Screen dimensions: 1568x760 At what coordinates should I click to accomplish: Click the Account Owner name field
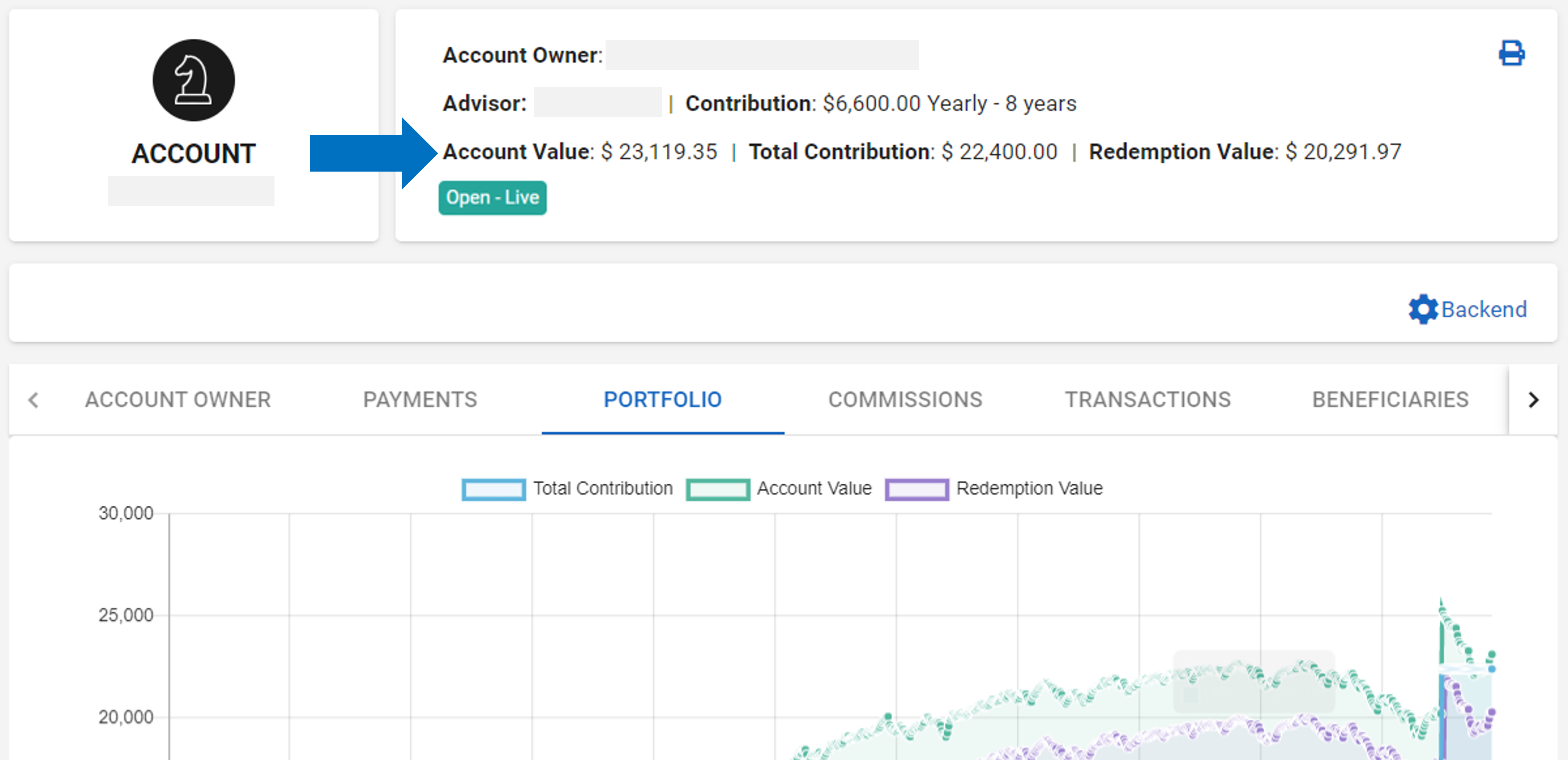click(x=762, y=55)
